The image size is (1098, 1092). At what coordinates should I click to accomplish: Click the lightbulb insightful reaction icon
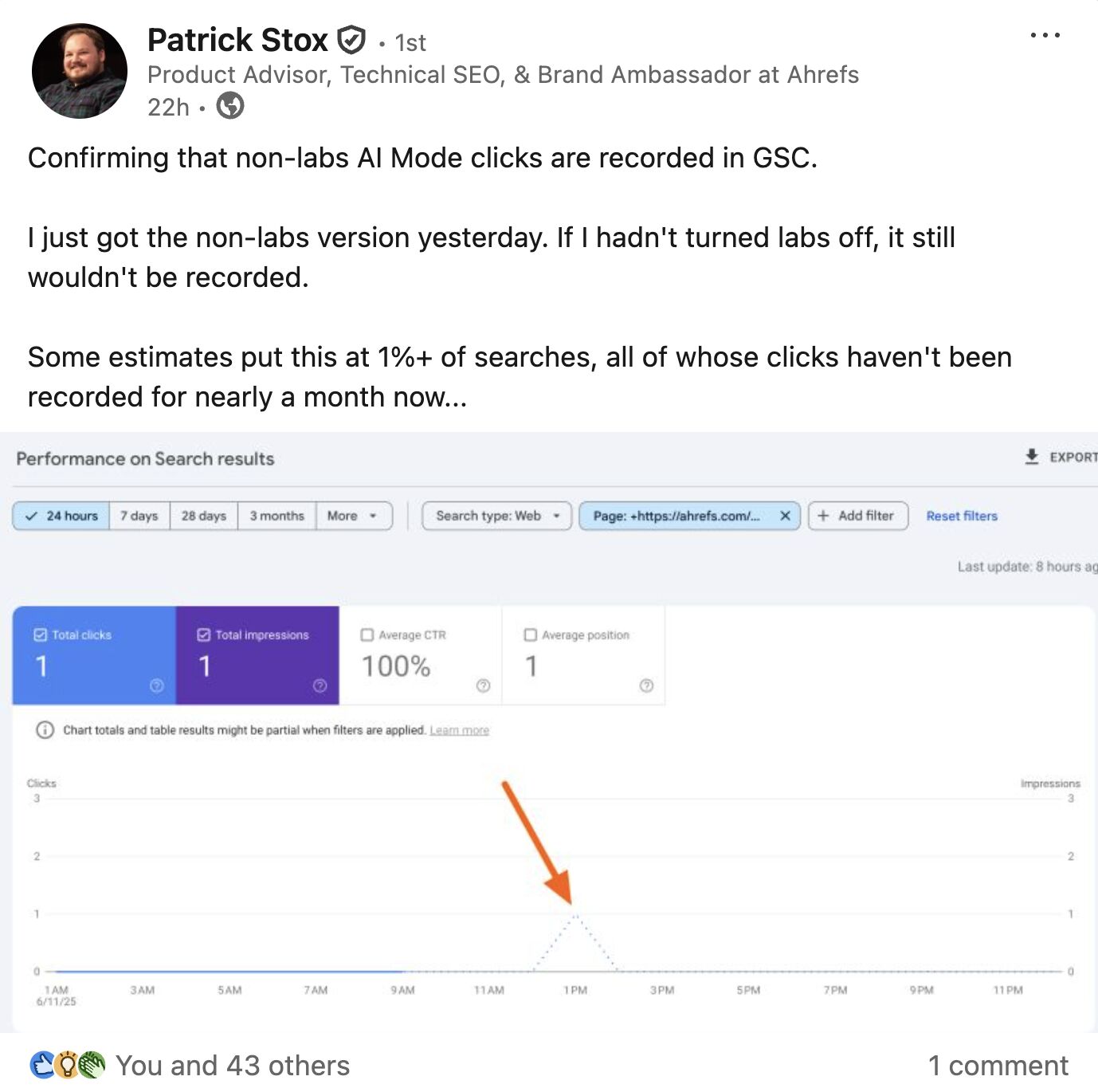click(67, 1064)
